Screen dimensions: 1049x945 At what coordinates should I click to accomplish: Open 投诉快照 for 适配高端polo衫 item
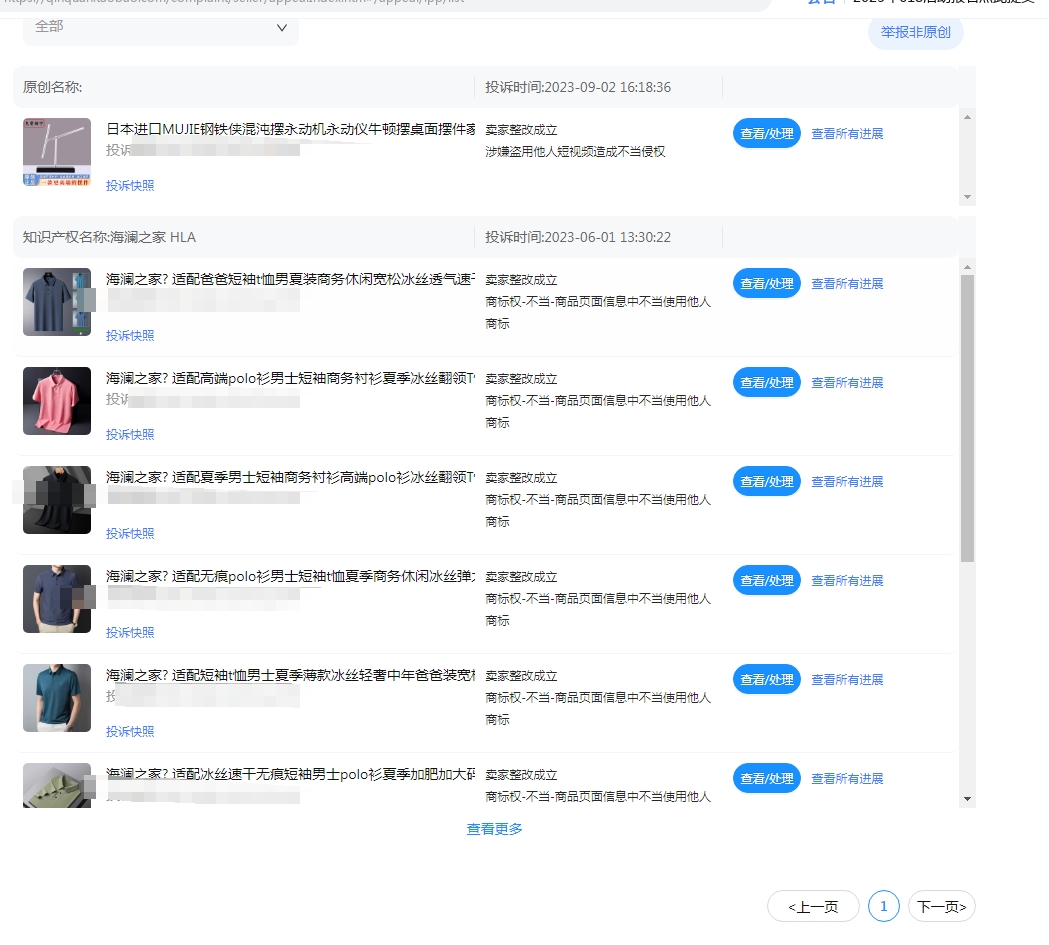click(130, 434)
